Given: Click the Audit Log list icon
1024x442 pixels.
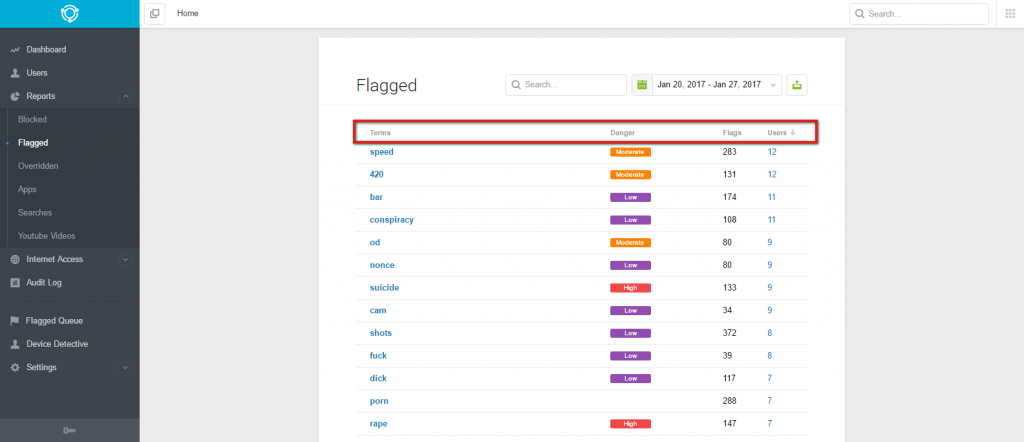Looking at the screenshot, I should tap(15, 283).
